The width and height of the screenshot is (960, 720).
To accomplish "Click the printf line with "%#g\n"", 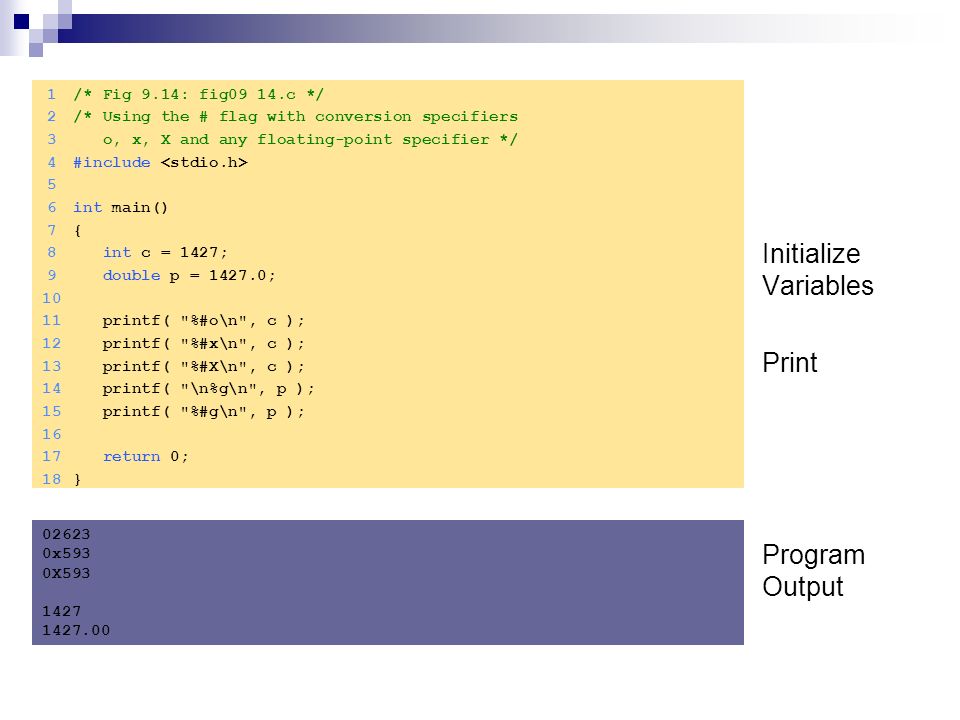I will (203, 411).
